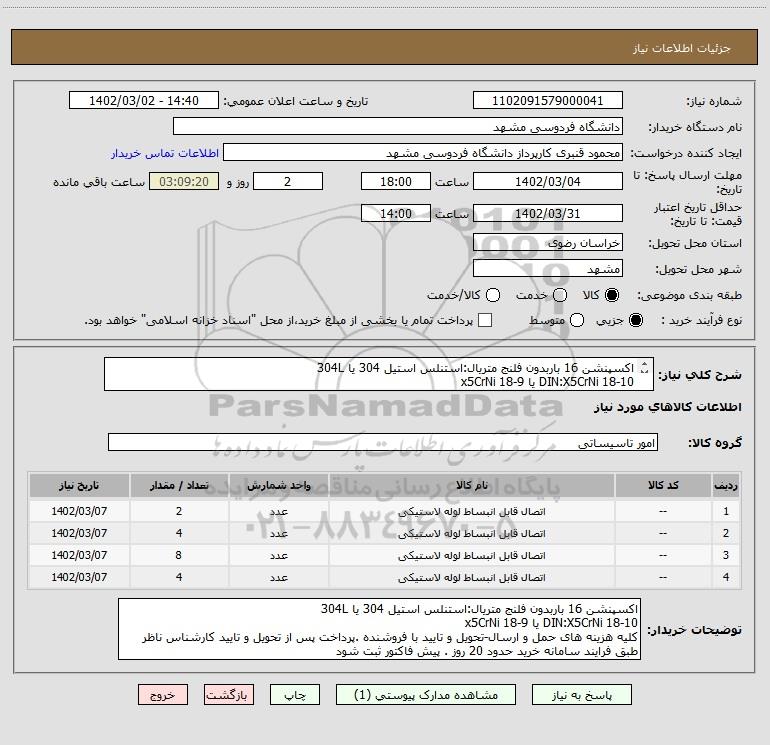The height and width of the screenshot is (745, 770).
Task: Click the 1402/03/31 price validity date field
Action: point(548,213)
